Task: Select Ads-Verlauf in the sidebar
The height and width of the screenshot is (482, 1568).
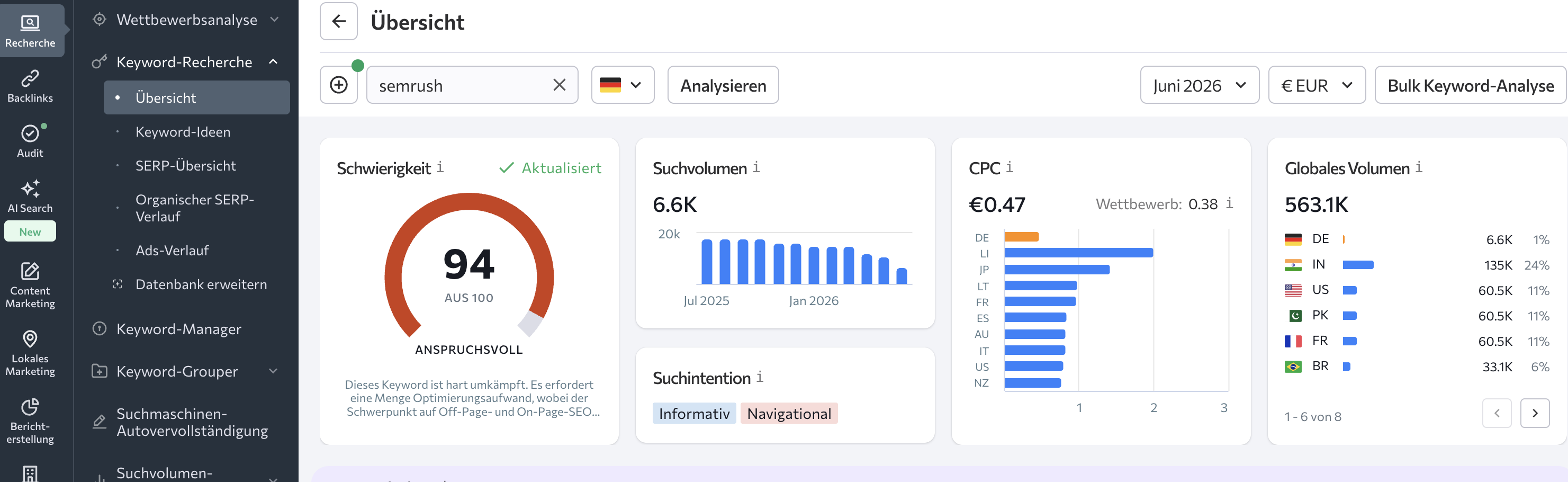Action: pos(172,251)
